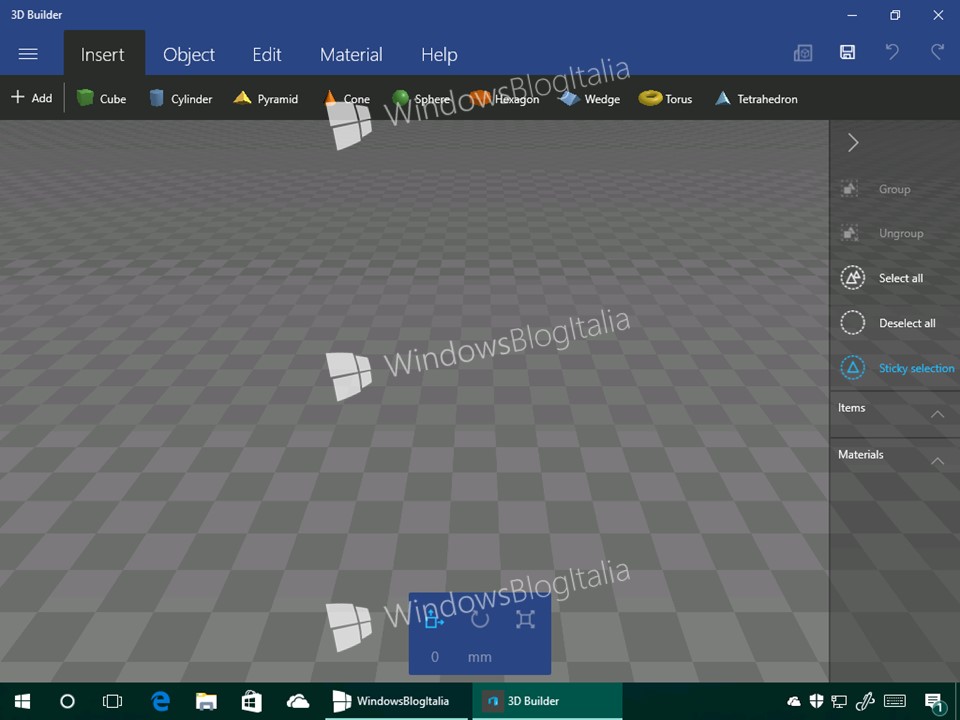The height and width of the screenshot is (720, 960).
Task: Open Windows Ink Workspace pen icon
Action: [x=865, y=701]
